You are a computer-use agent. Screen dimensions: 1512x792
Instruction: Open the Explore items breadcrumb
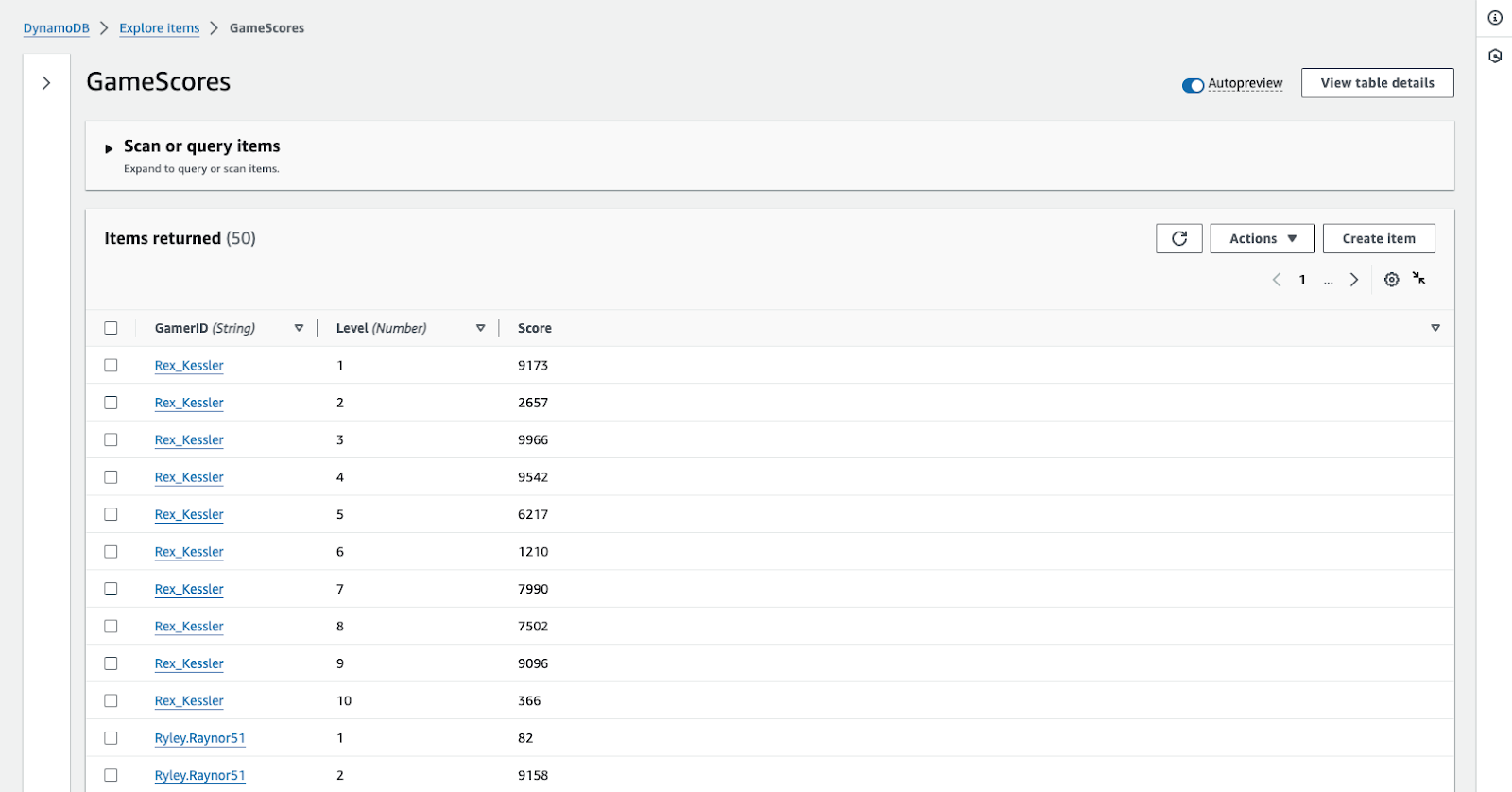pyautogui.click(x=159, y=28)
